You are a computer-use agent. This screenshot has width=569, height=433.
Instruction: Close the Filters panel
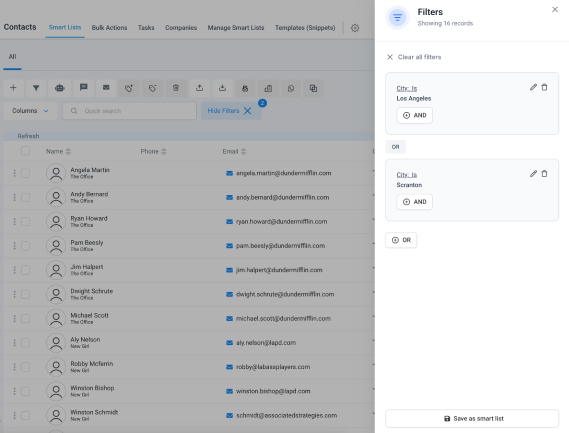(x=555, y=9)
